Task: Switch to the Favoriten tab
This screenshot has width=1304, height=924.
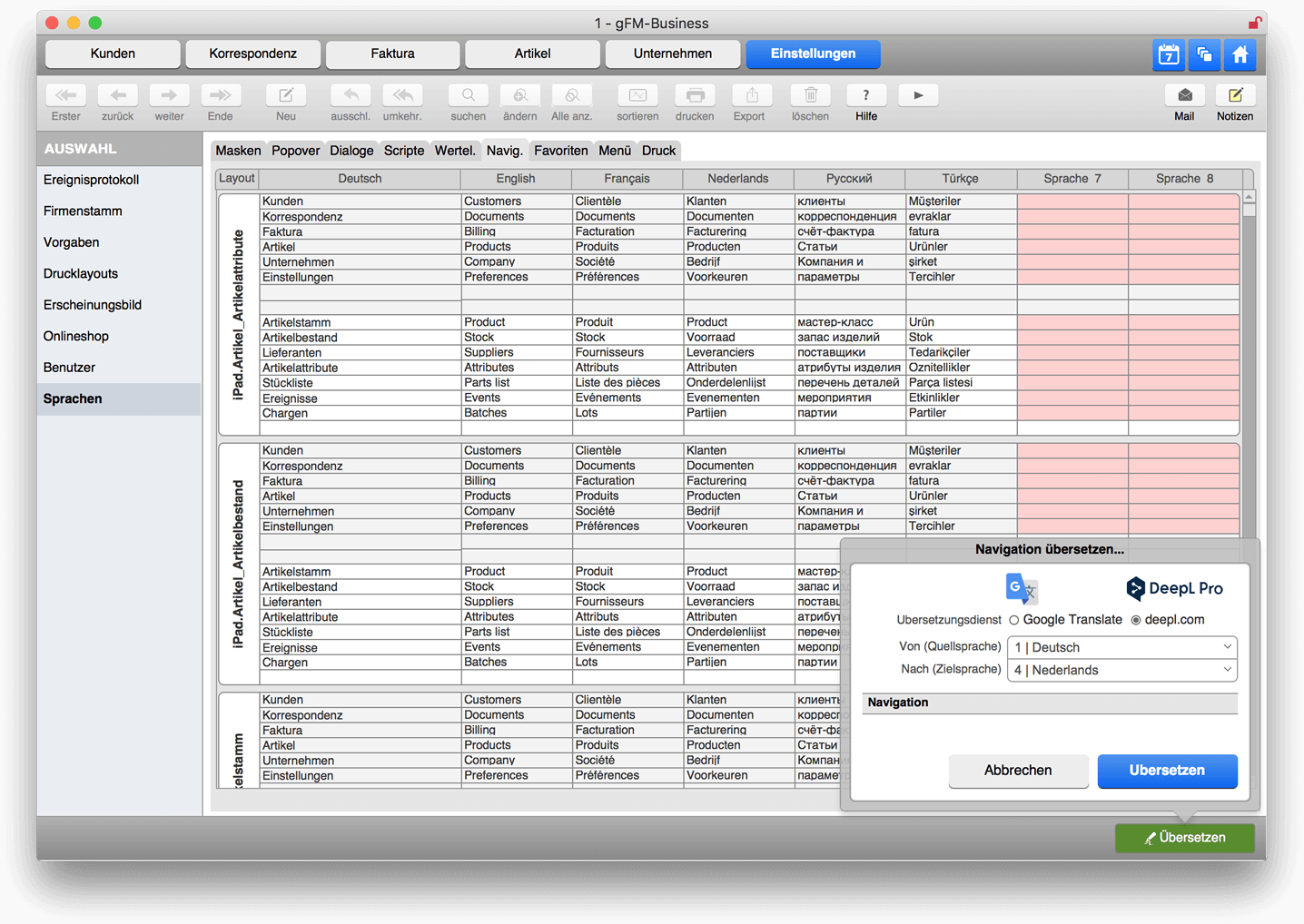Action: 560,151
